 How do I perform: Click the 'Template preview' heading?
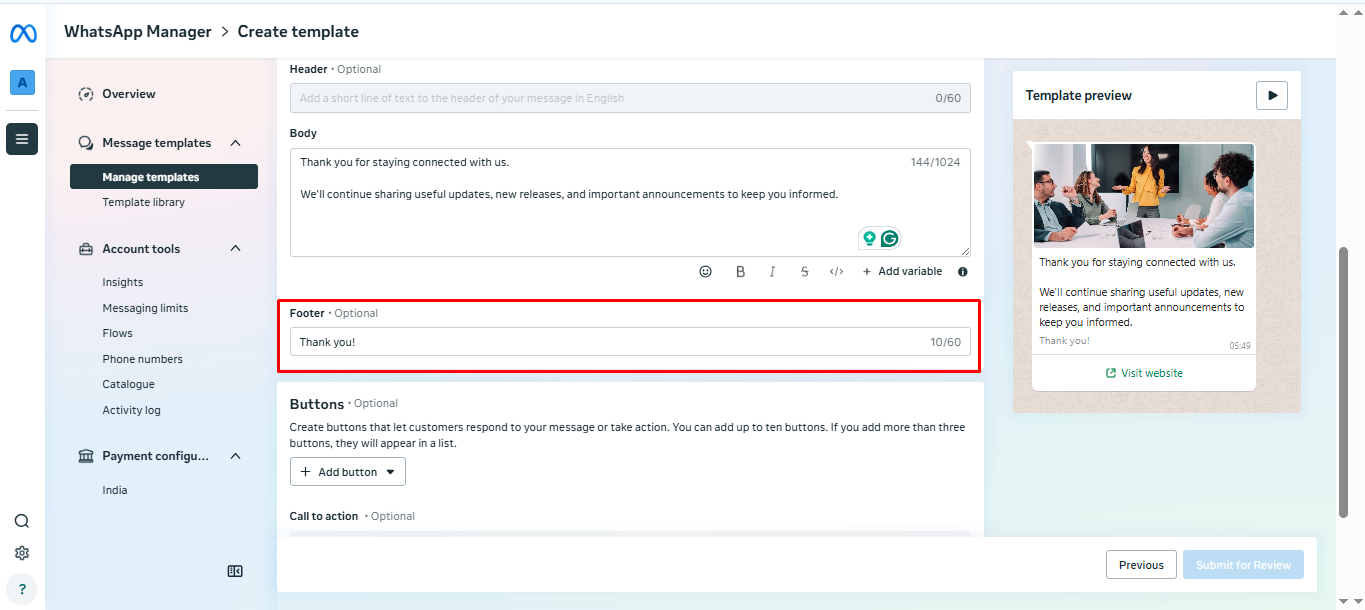1079,96
